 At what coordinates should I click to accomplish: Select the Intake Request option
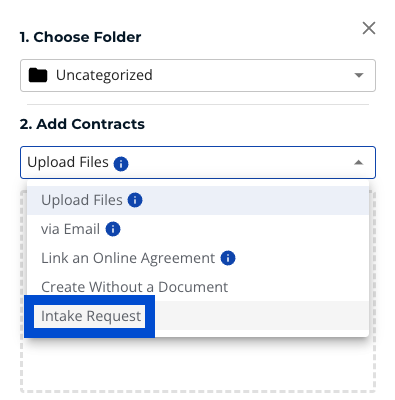coord(198,316)
